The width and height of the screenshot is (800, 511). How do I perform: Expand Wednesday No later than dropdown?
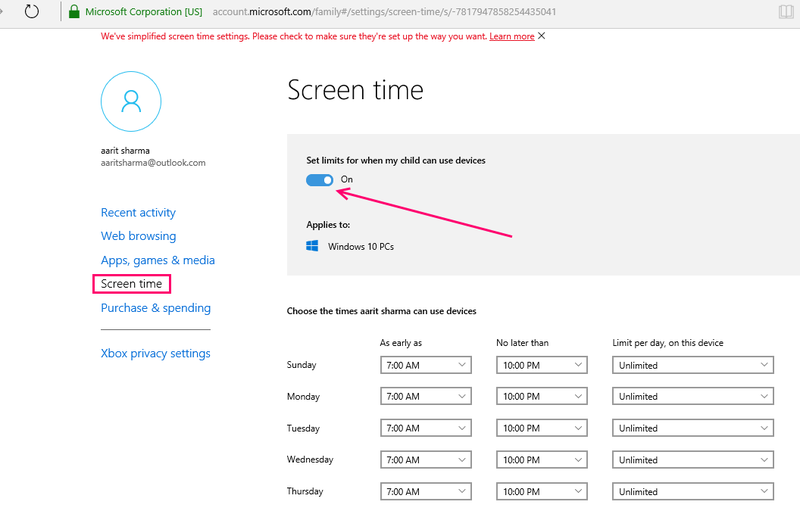[542, 459]
